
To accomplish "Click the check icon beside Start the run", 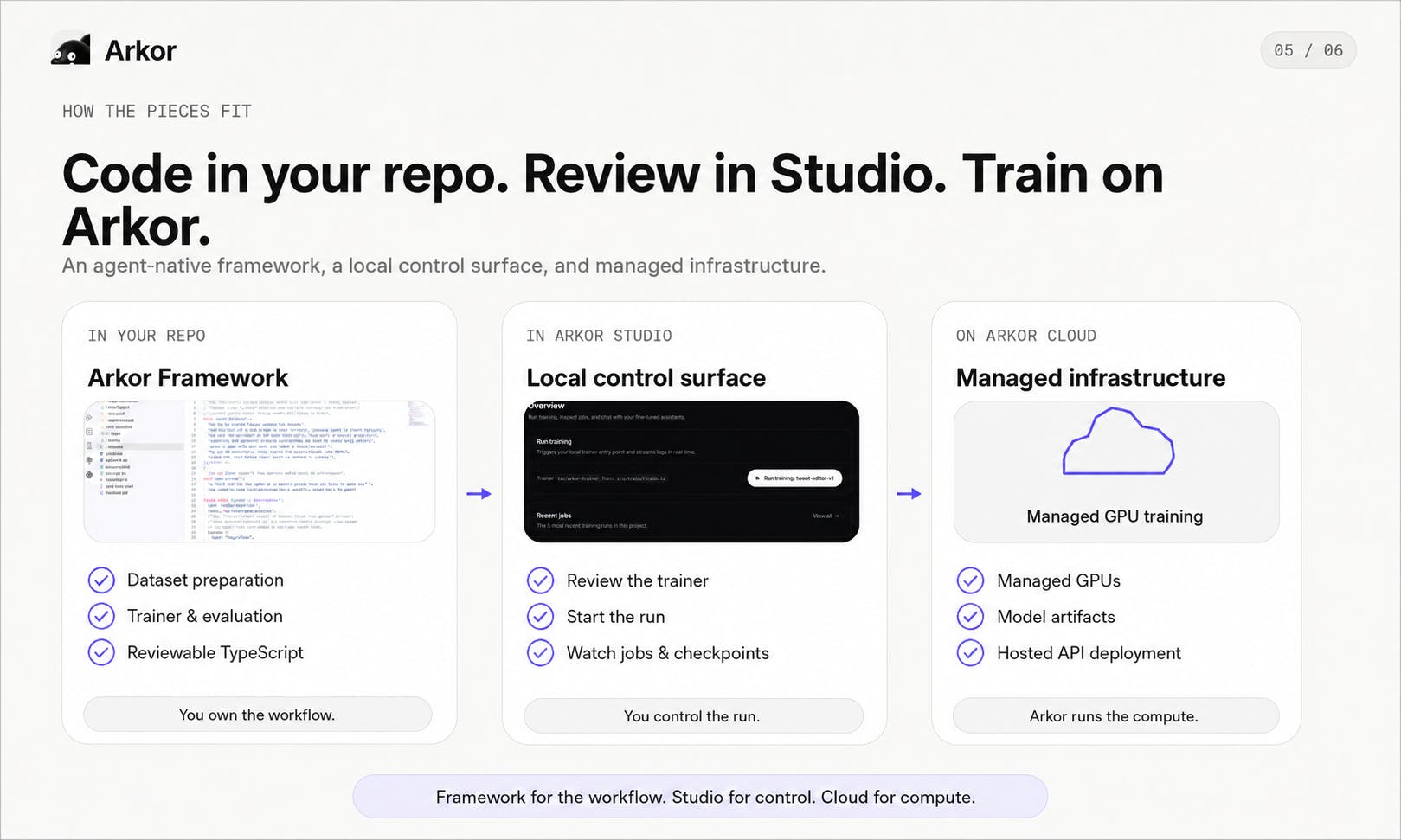I will click(541, 617).
